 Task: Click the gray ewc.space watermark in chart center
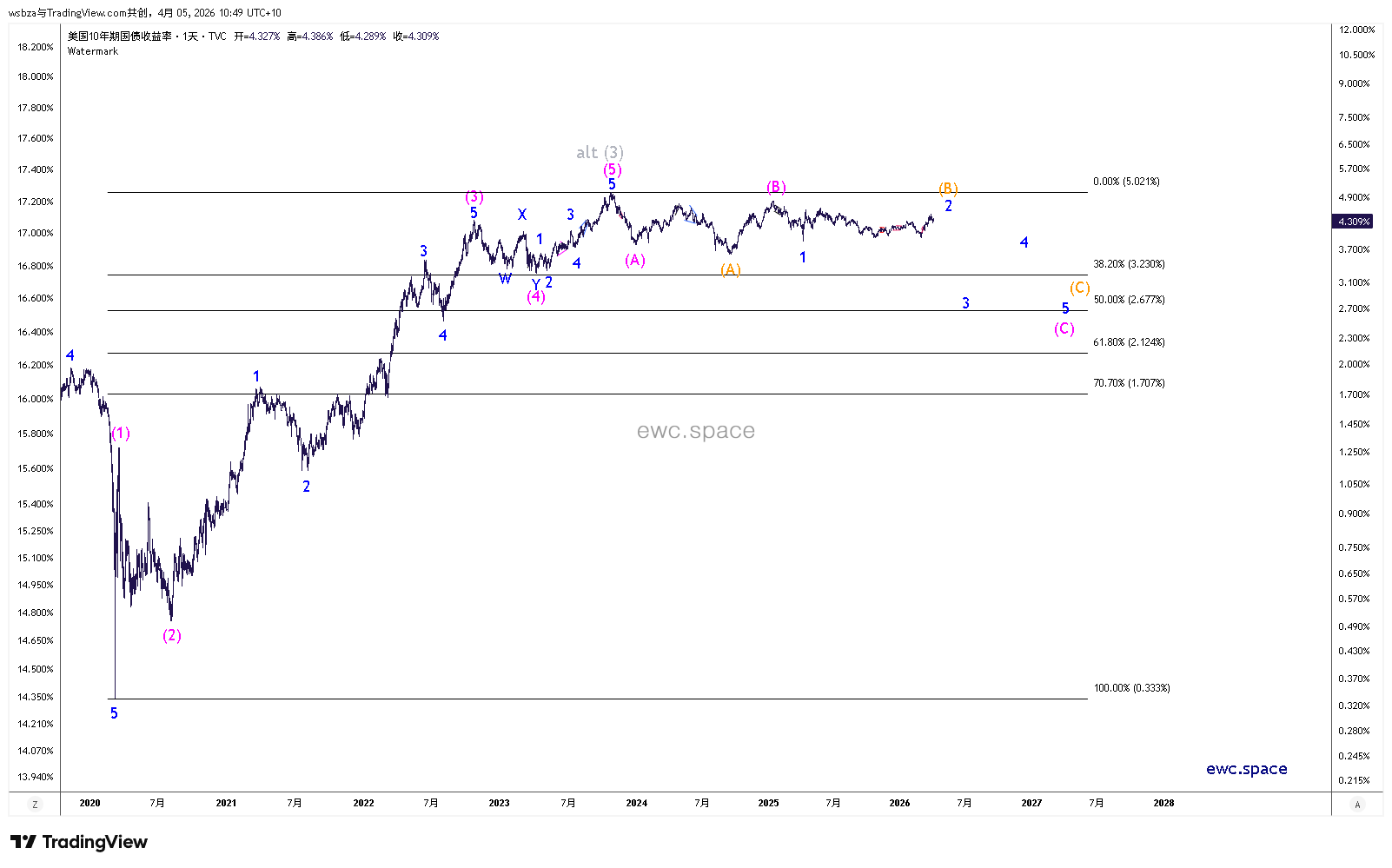(695, 431)
